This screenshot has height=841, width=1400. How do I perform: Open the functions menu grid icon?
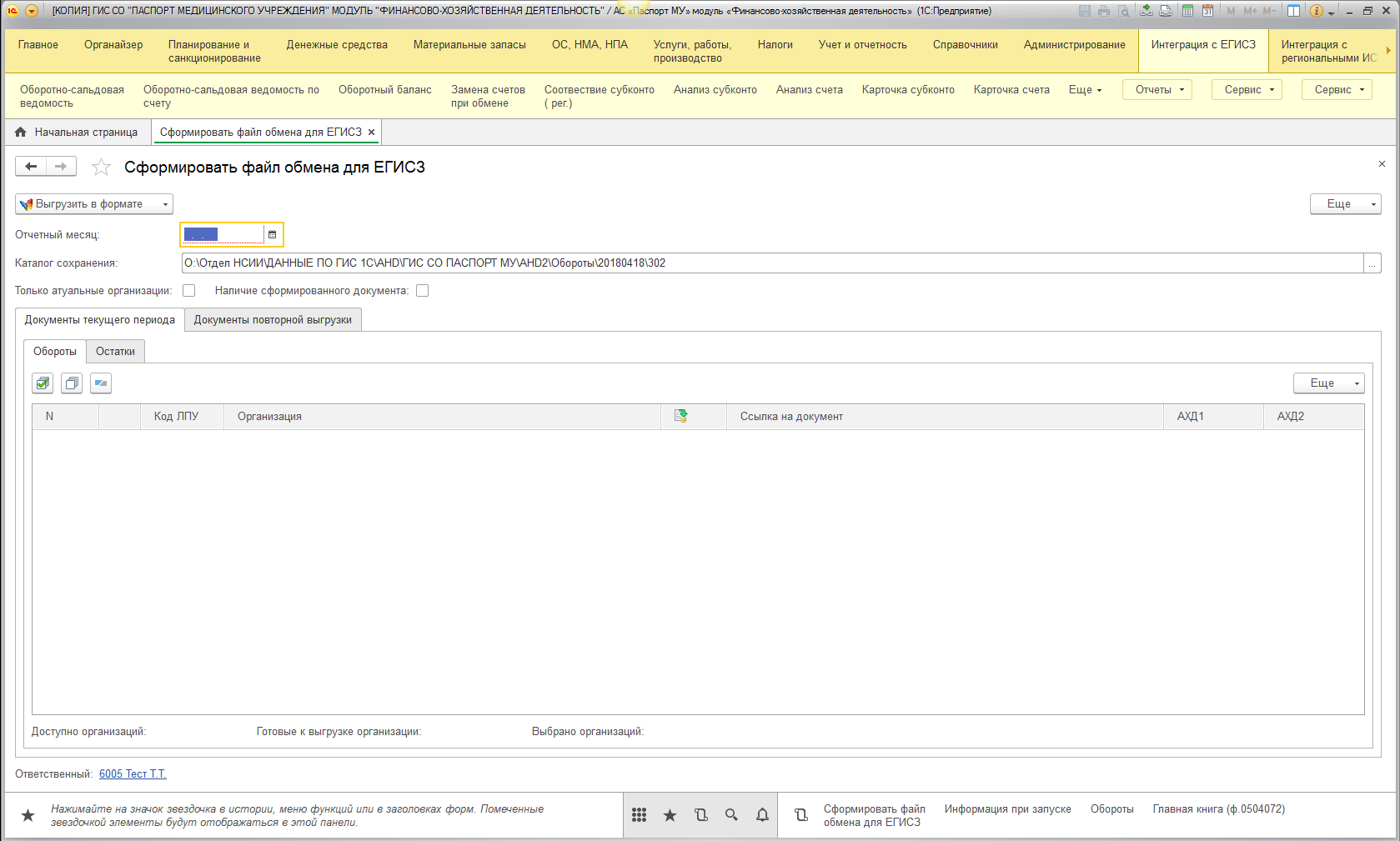pos(639,815)
